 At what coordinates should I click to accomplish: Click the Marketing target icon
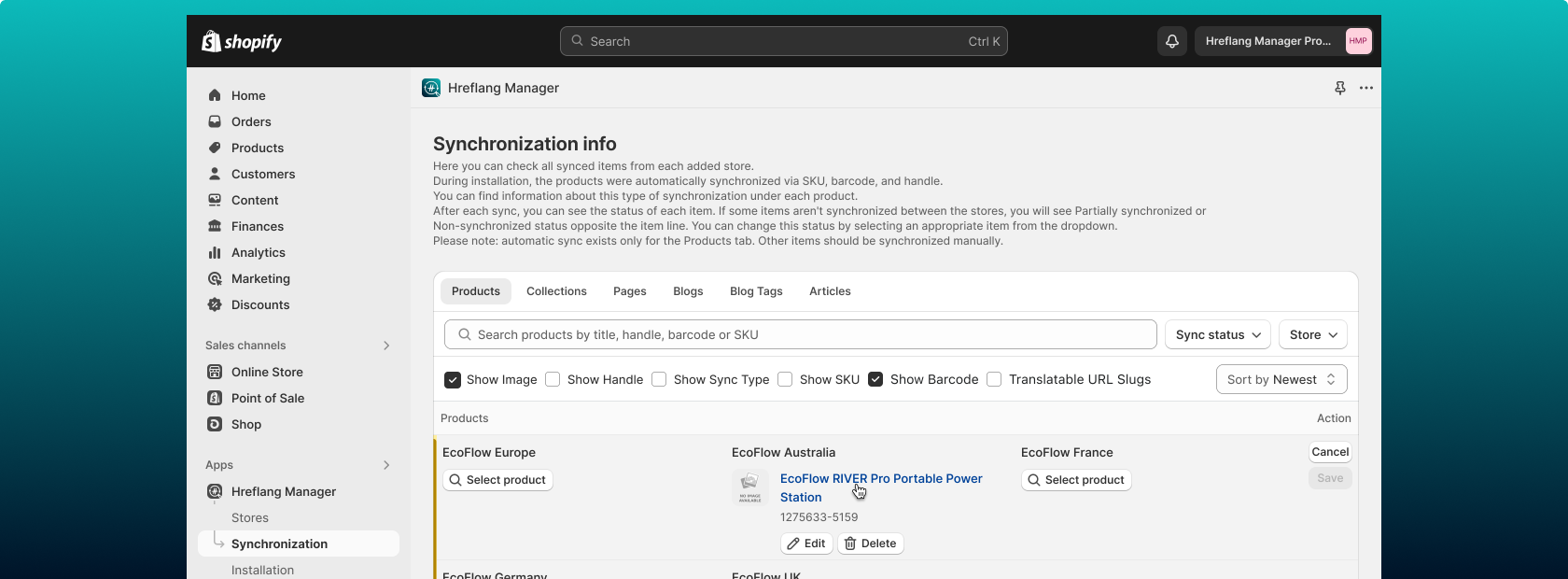(x=215, y=278)
